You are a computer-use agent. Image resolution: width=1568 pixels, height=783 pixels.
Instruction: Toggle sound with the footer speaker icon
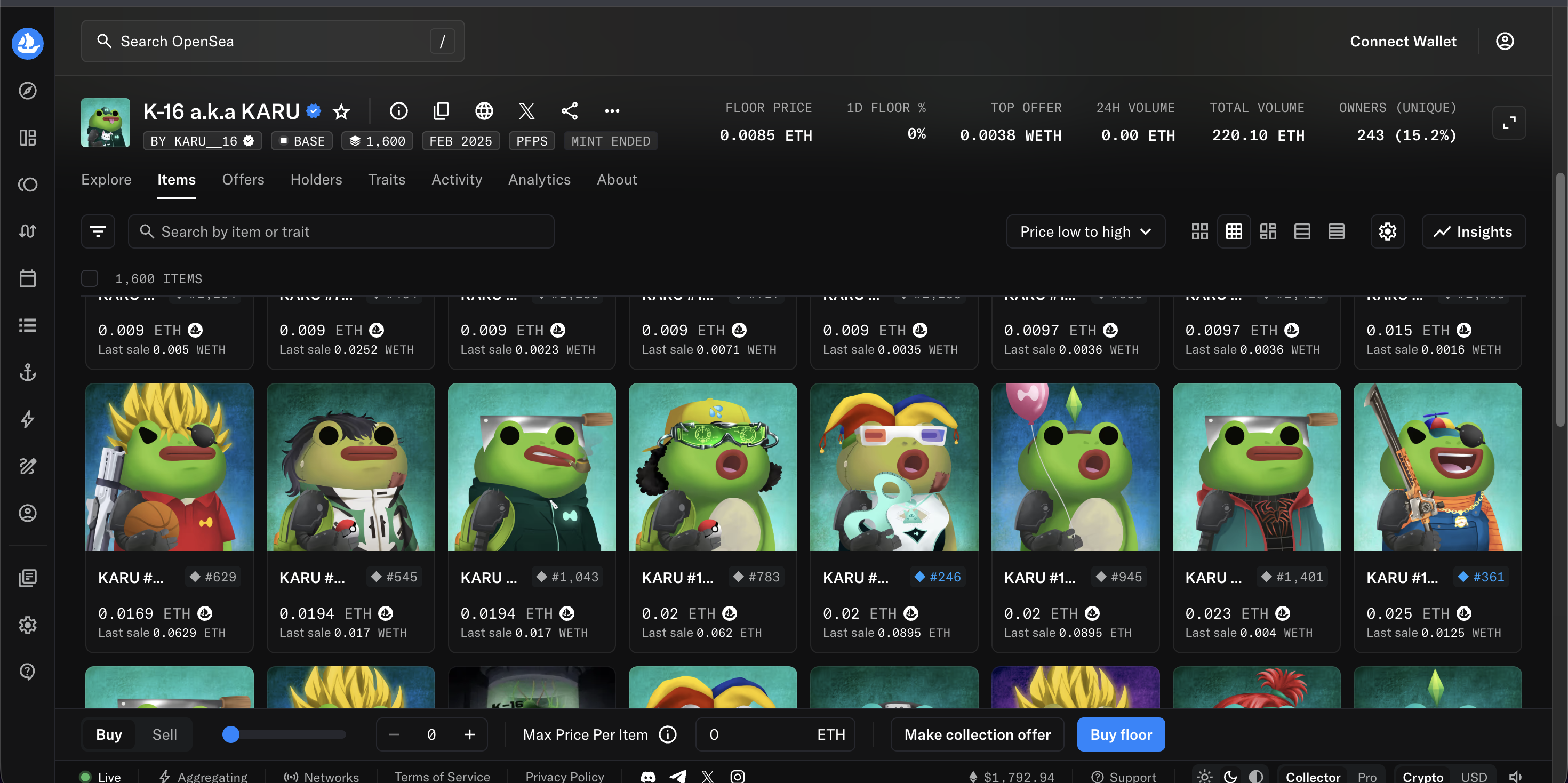1515,776
